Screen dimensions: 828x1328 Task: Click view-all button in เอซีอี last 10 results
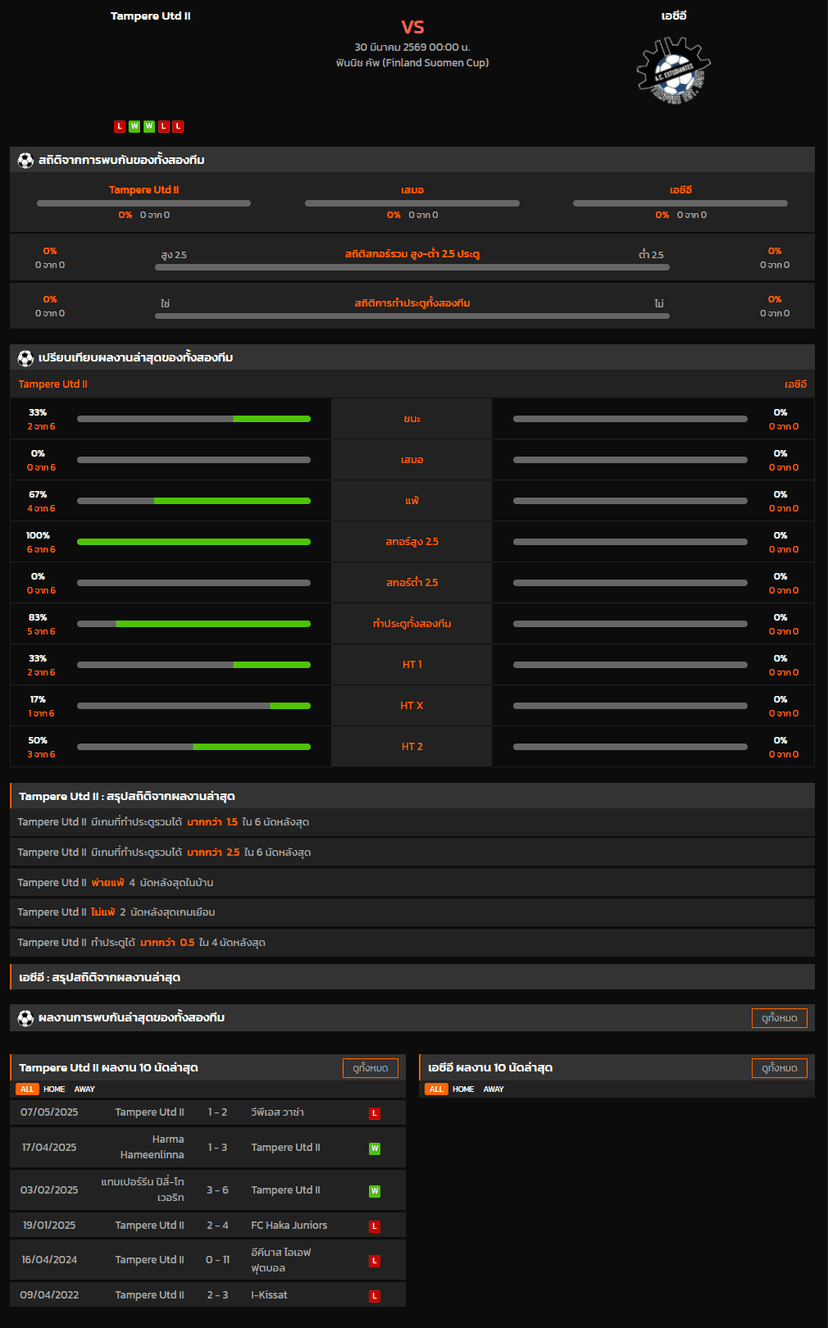point(779,1068)
